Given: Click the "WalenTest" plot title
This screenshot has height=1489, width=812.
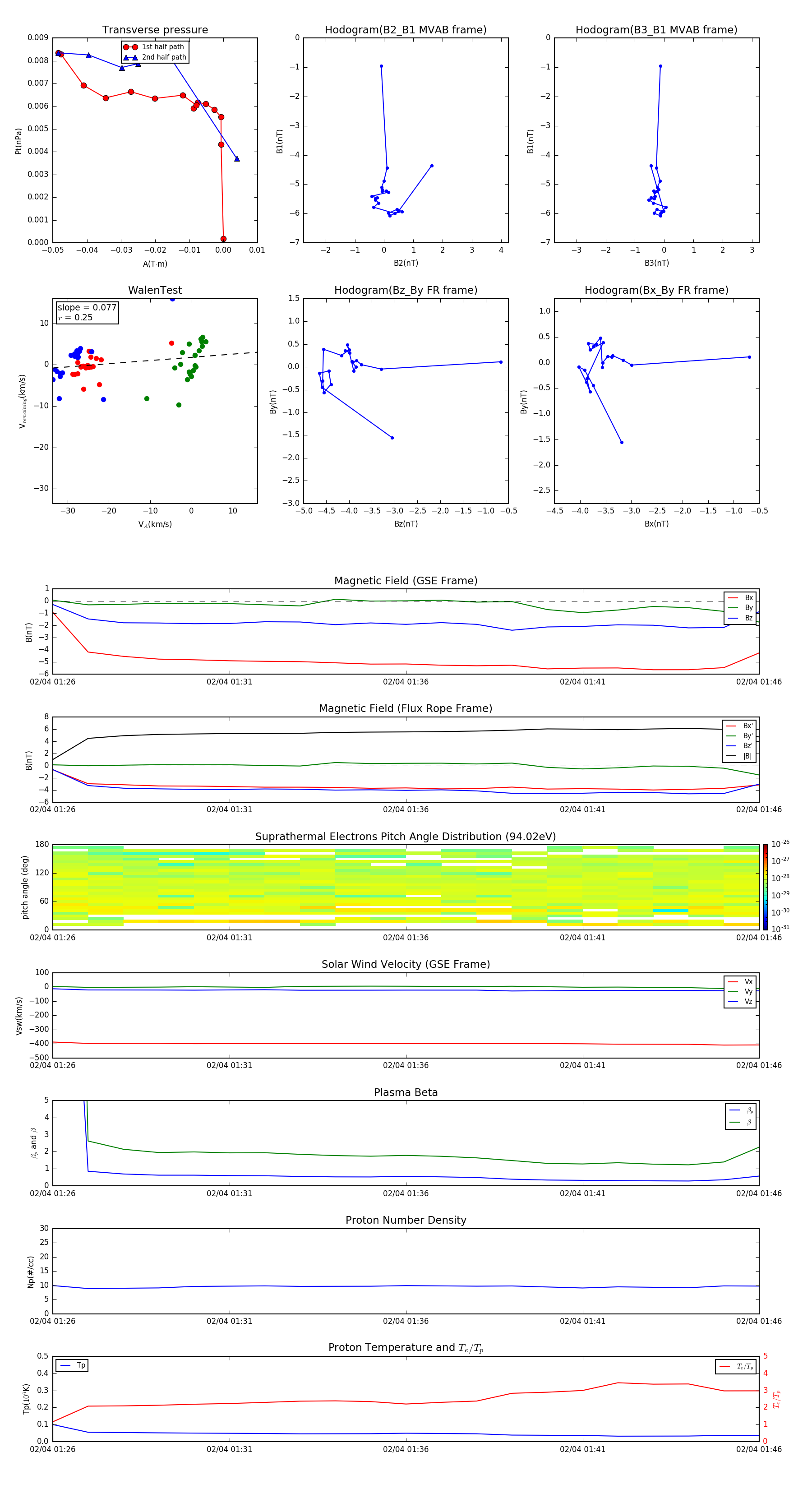Looking at the screenshot, I should [x=155, y=290].
